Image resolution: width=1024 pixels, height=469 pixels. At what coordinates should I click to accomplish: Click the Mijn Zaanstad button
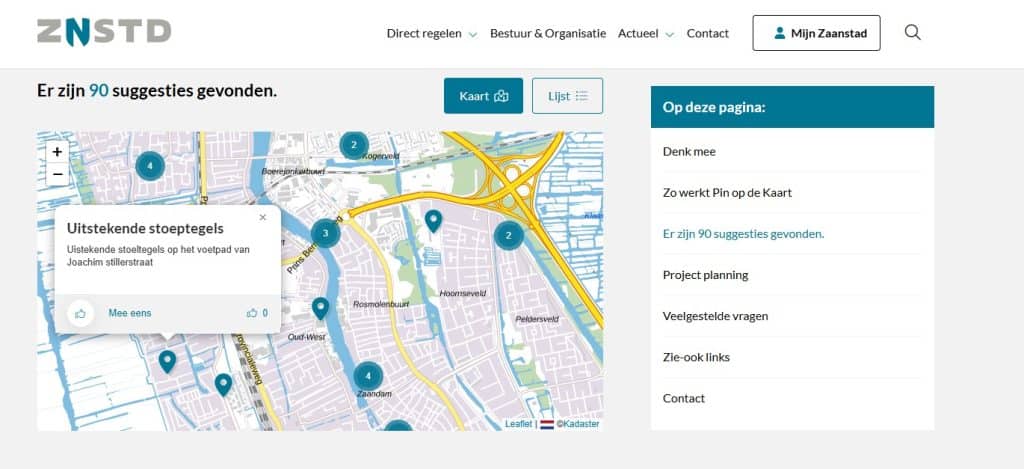click(x=816, y=33)
